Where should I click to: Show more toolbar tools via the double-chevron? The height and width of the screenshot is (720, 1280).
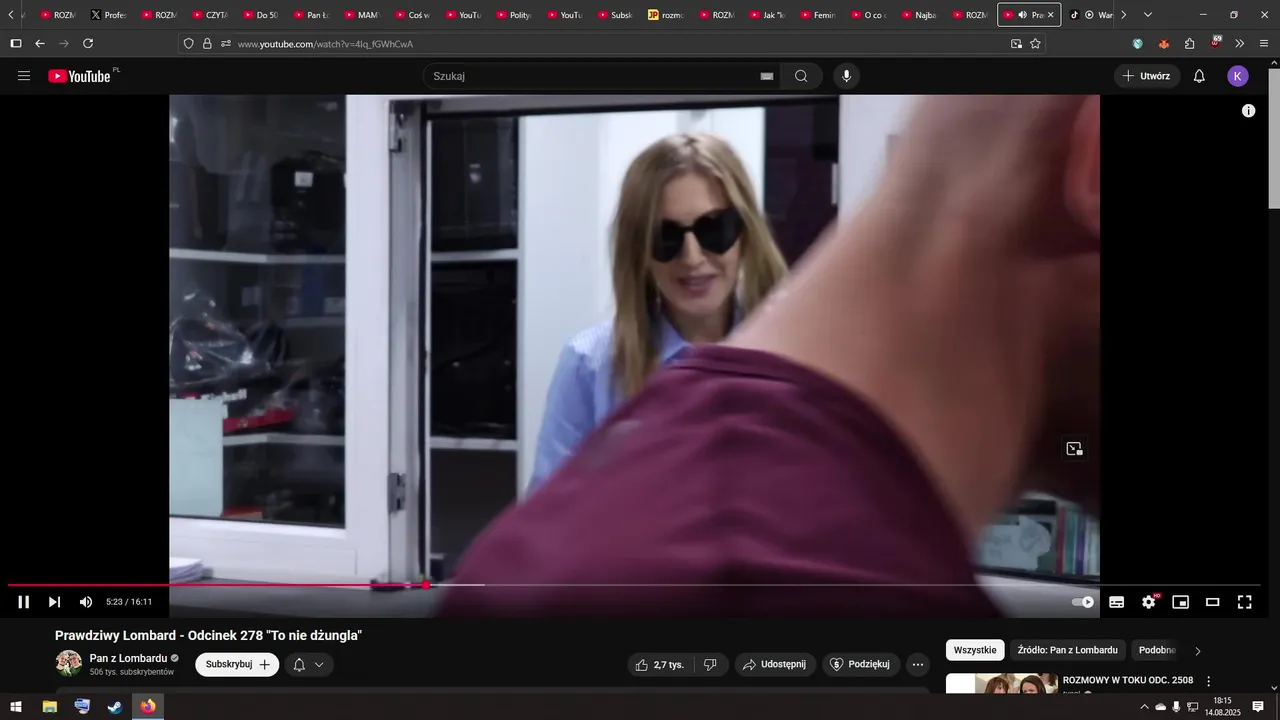tap(1240, 44)
